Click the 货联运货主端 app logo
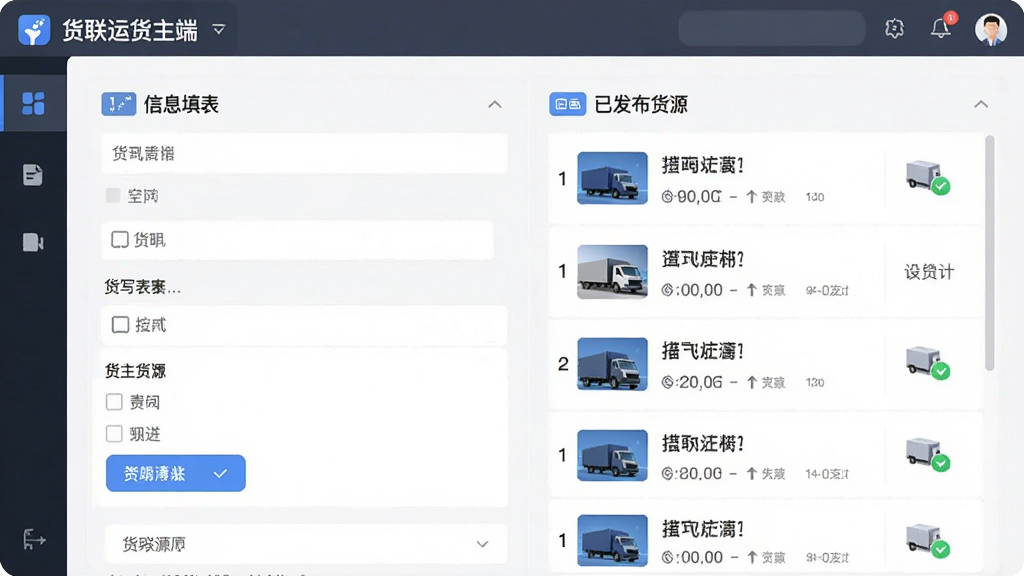The height and width of the screenshot is (576, 1024). pyautogui.click(x=34, y=29)
